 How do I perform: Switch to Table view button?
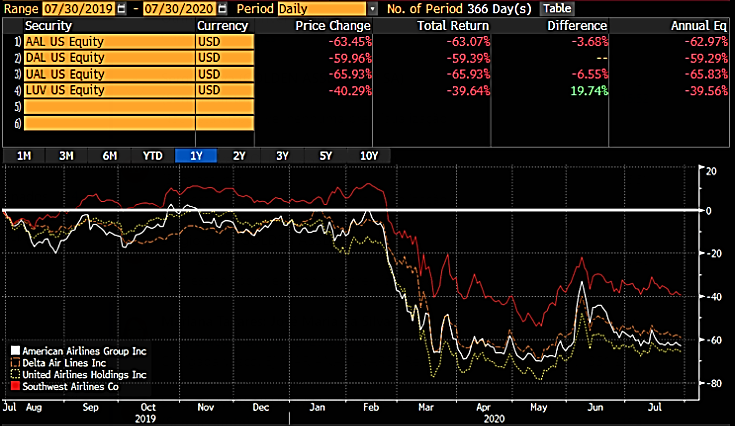tap(557, 8)
